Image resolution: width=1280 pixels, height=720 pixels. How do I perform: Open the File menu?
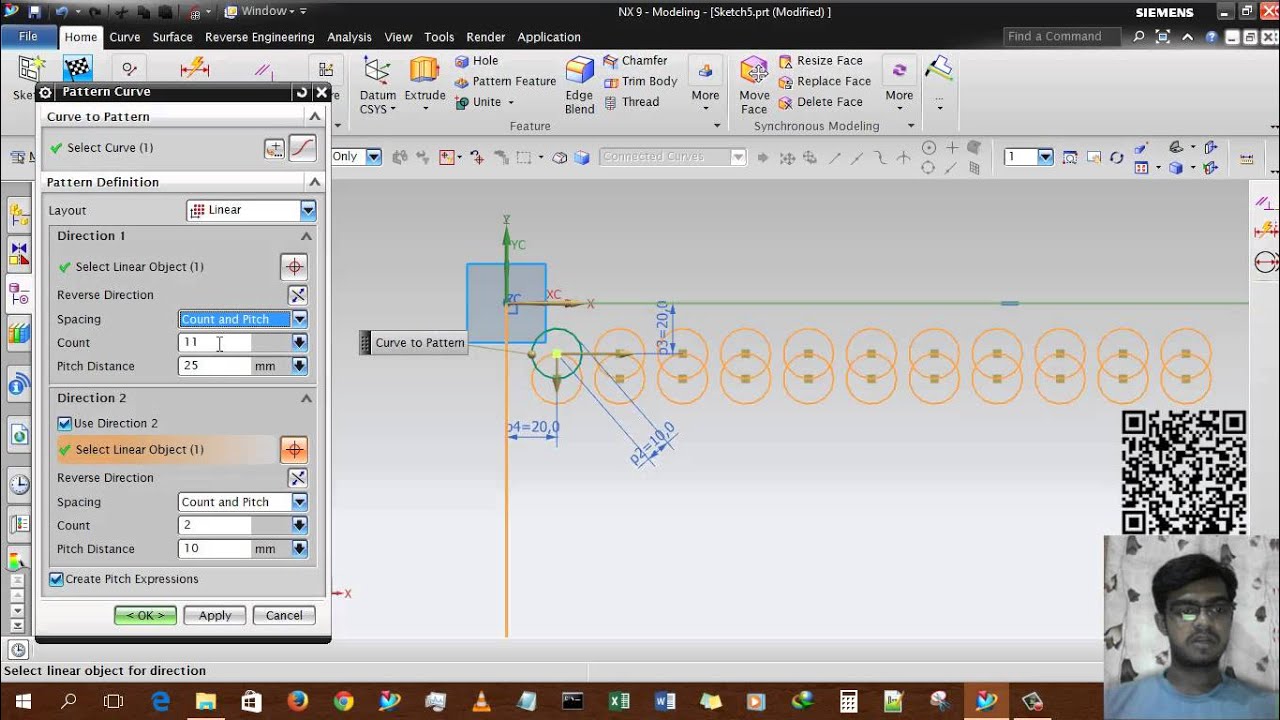point(28,37)
